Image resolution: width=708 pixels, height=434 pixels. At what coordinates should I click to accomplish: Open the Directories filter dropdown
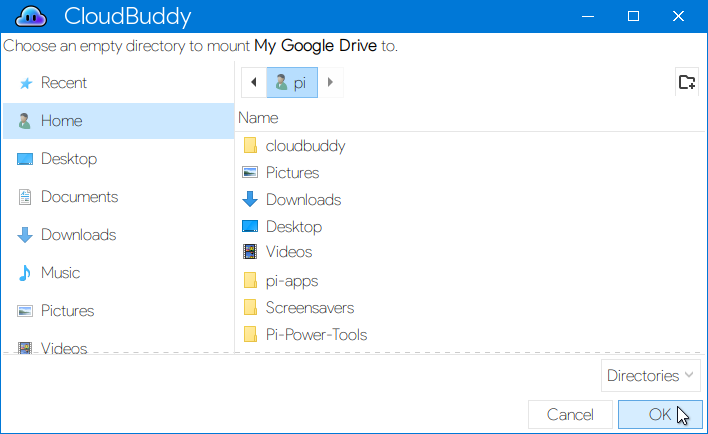[651, 375]
